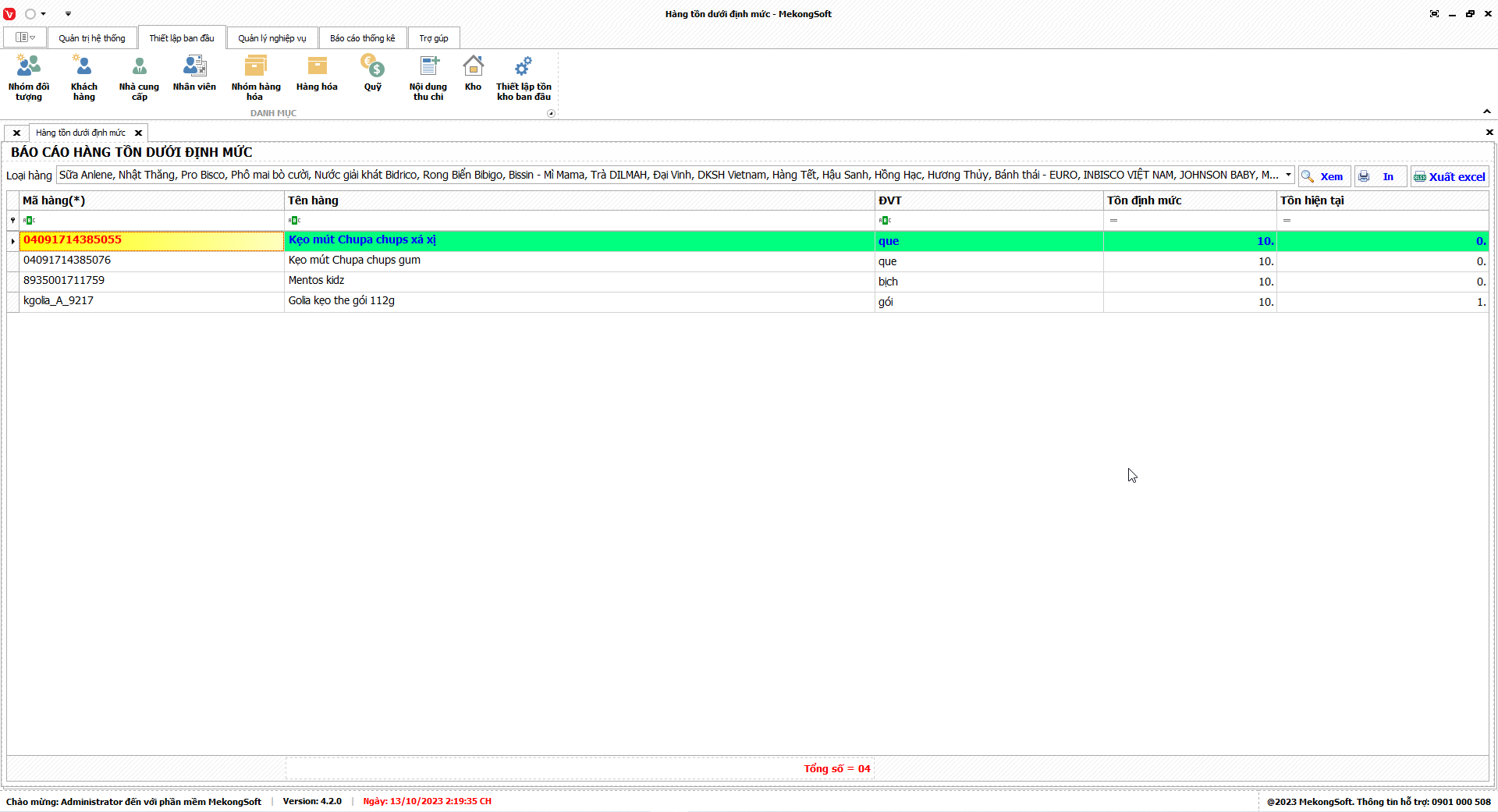Click the MekongSoft app logo icon
Viewport: 1498px width, 812px height.
pyautogui.click(x=9, y=14)
